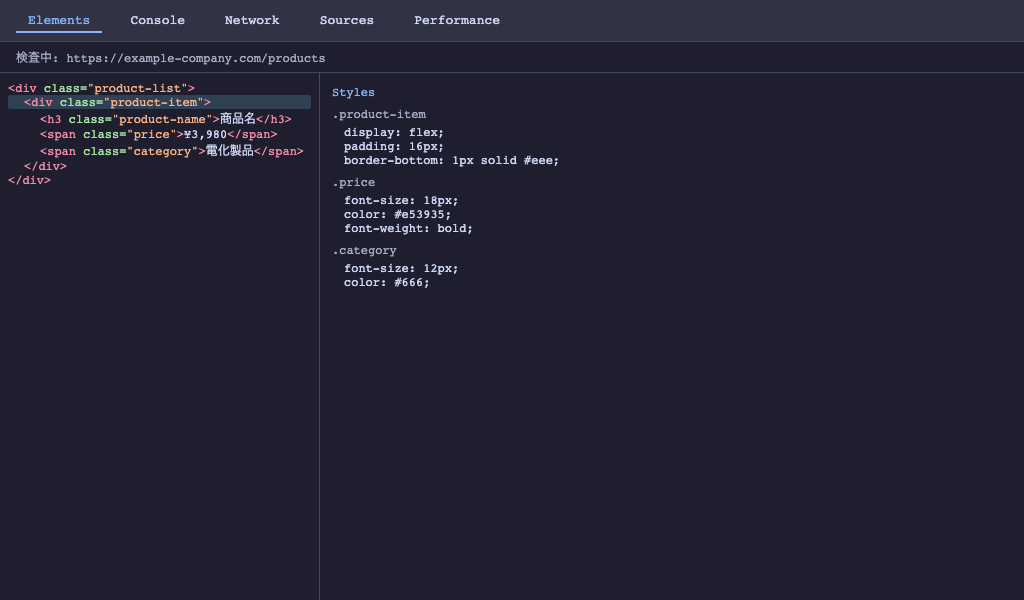This screenshot has height=600, width=1024.
Task: Select the highlighted product-item div node
Action: (117, 102)
